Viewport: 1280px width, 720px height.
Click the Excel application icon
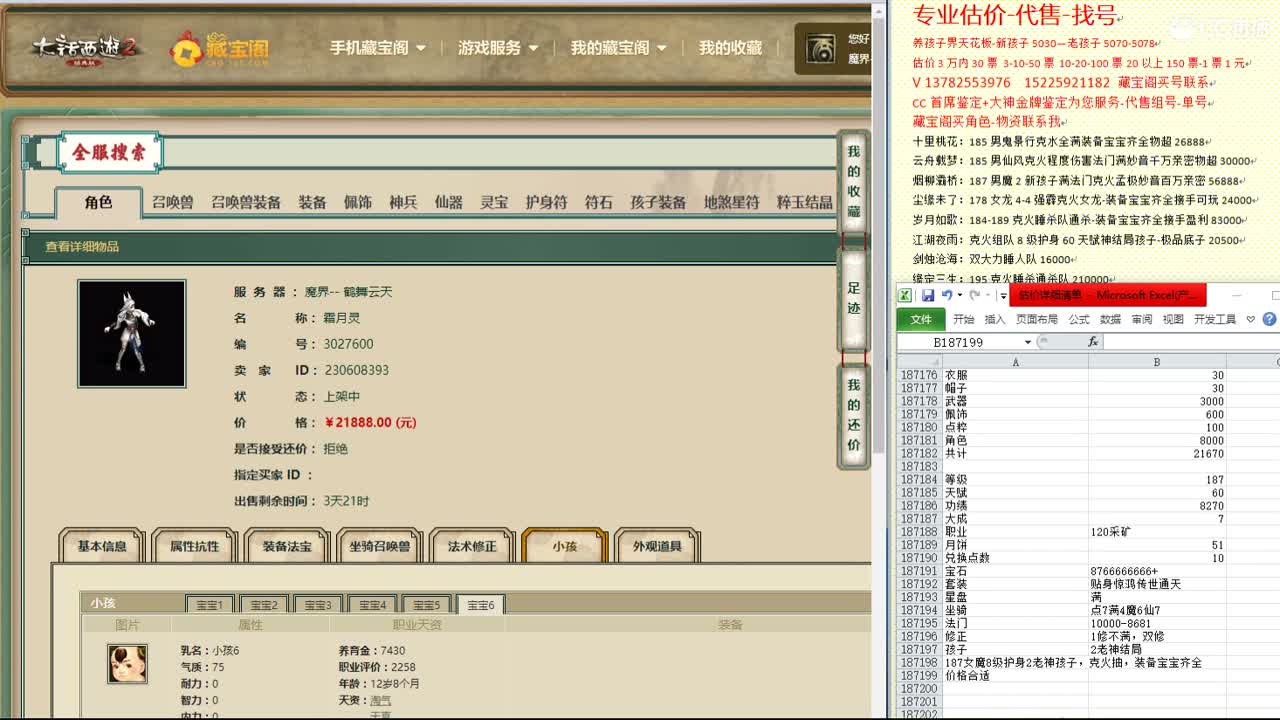905,295
